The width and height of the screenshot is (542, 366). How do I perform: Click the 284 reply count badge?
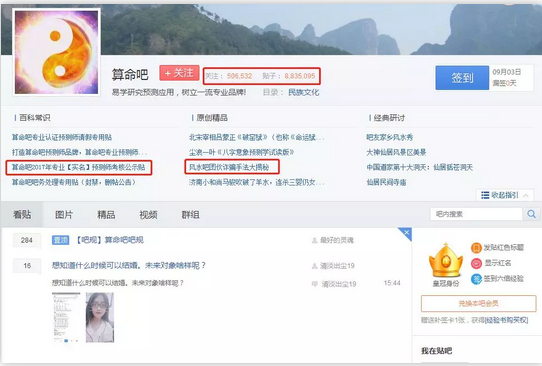[x=27, y=240]
